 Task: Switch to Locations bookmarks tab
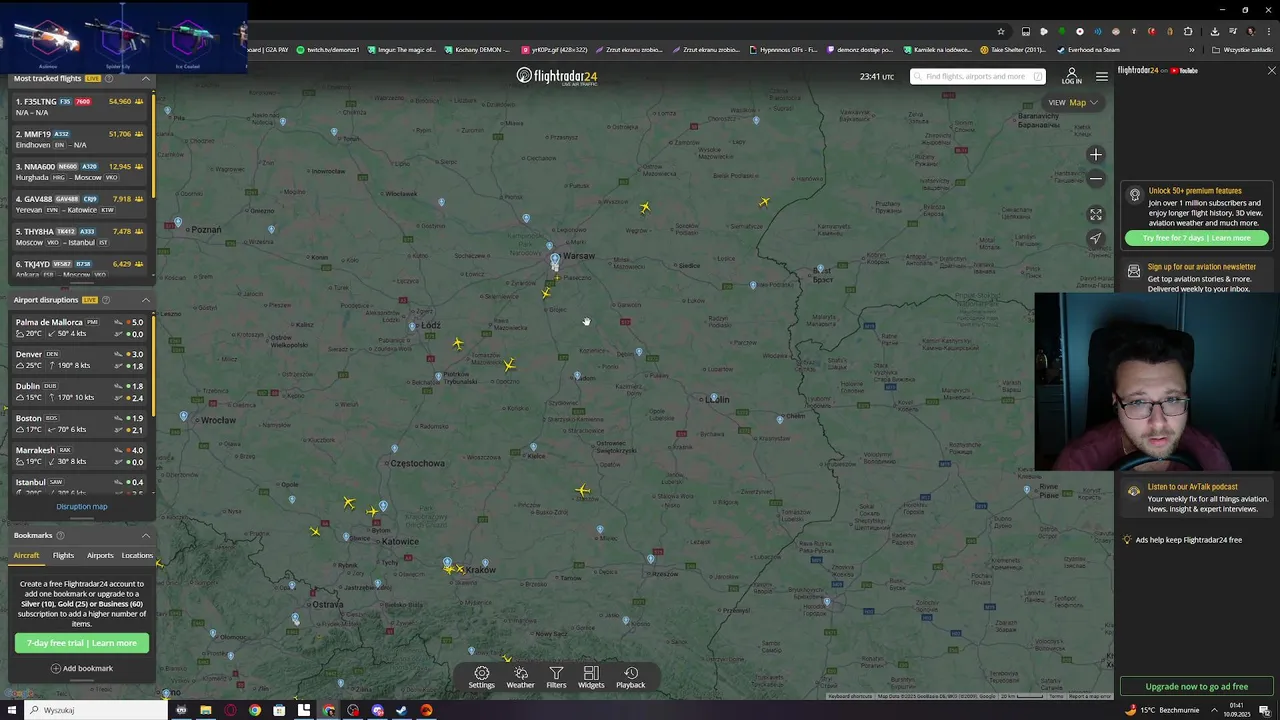pos(137,555)
